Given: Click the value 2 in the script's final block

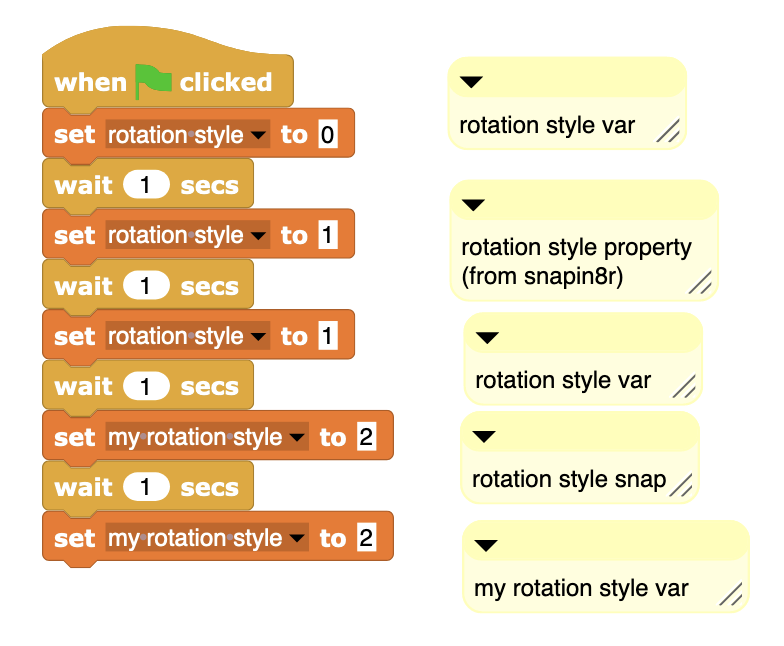Looking at the screenshot, I should point(366,539).
